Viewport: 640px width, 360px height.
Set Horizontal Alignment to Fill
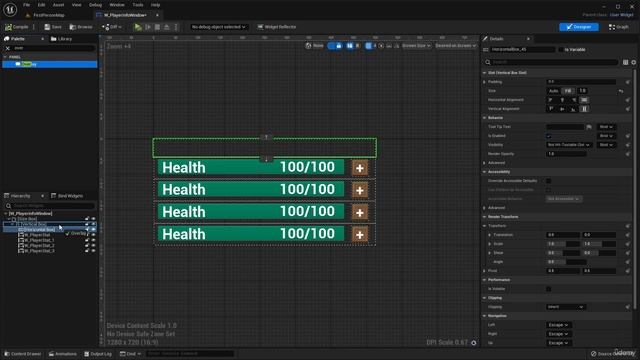tap(584, 100)
